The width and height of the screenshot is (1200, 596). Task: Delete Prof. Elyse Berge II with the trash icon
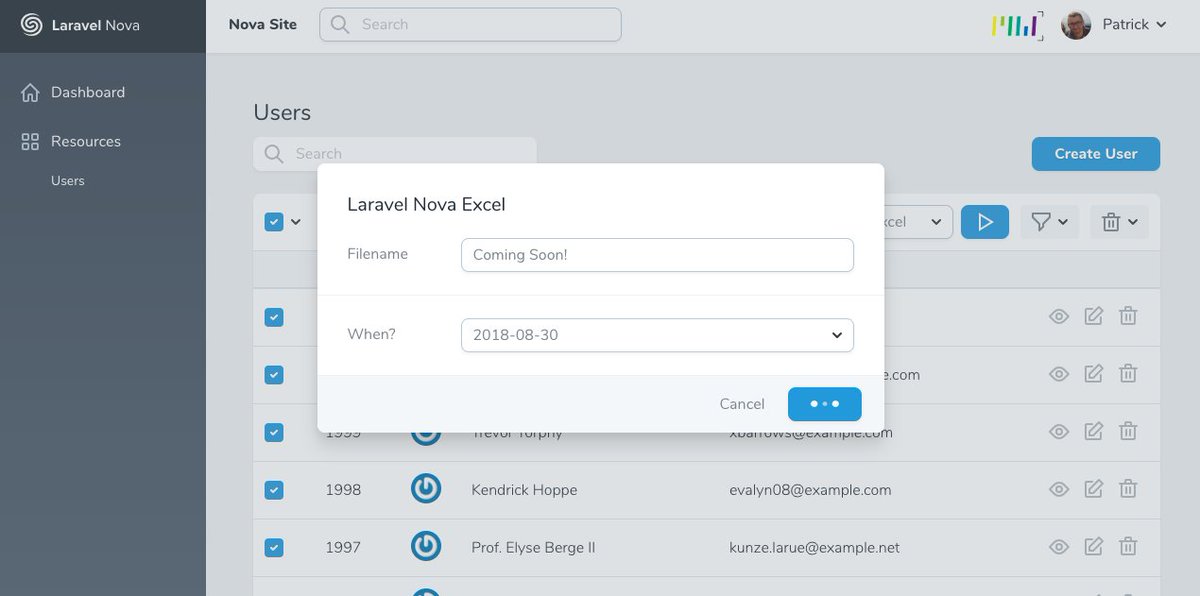pyautogui.click(x=1128, y=547)
